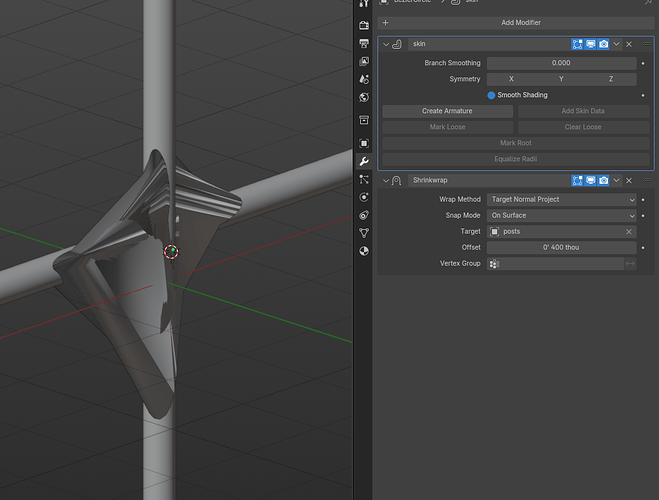
Task: Open the Particles properties tab
Action: click(364, 179)
